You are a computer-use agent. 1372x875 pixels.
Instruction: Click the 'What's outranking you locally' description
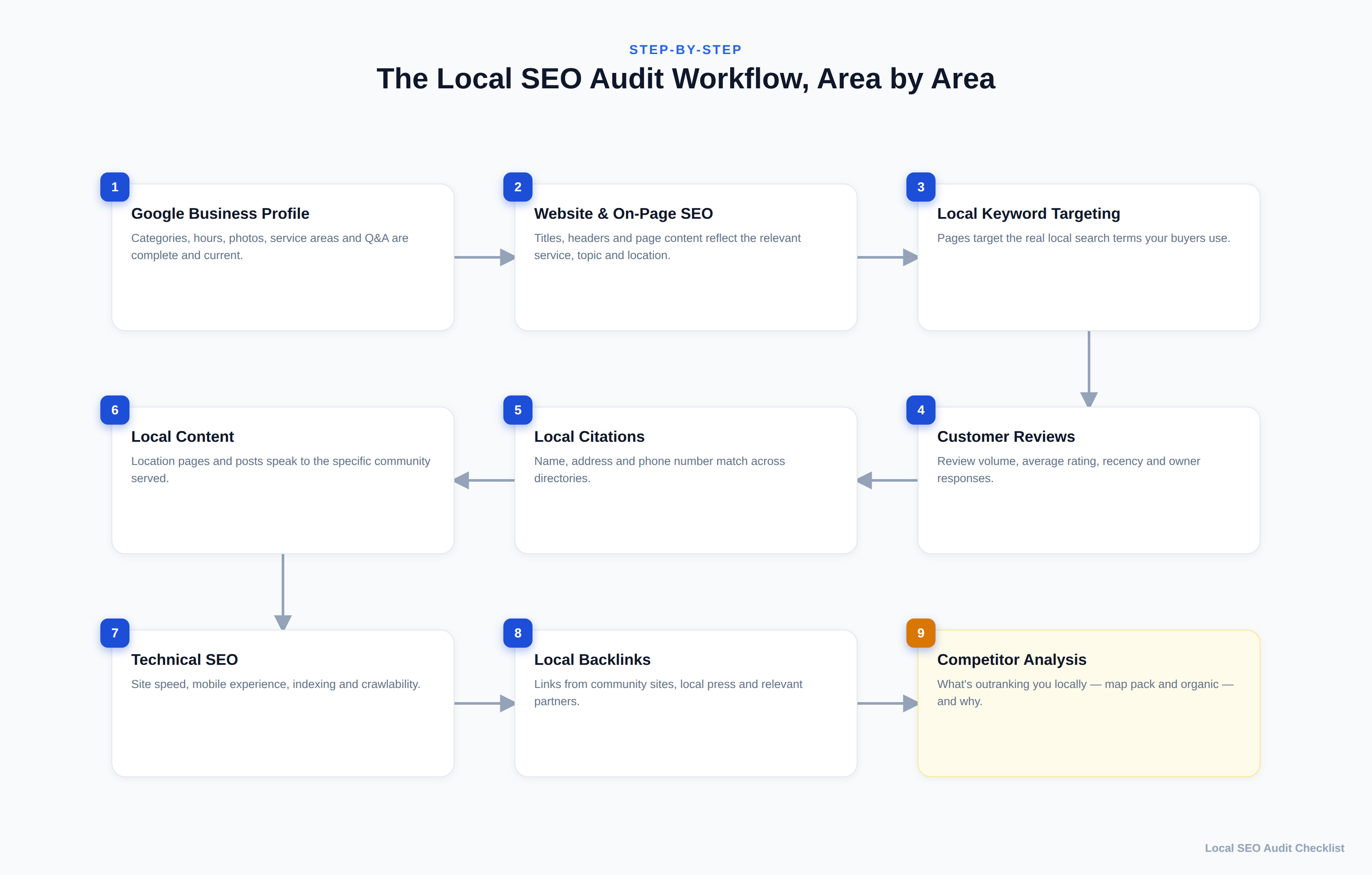pyautogui.click(x=1085, y=692)
